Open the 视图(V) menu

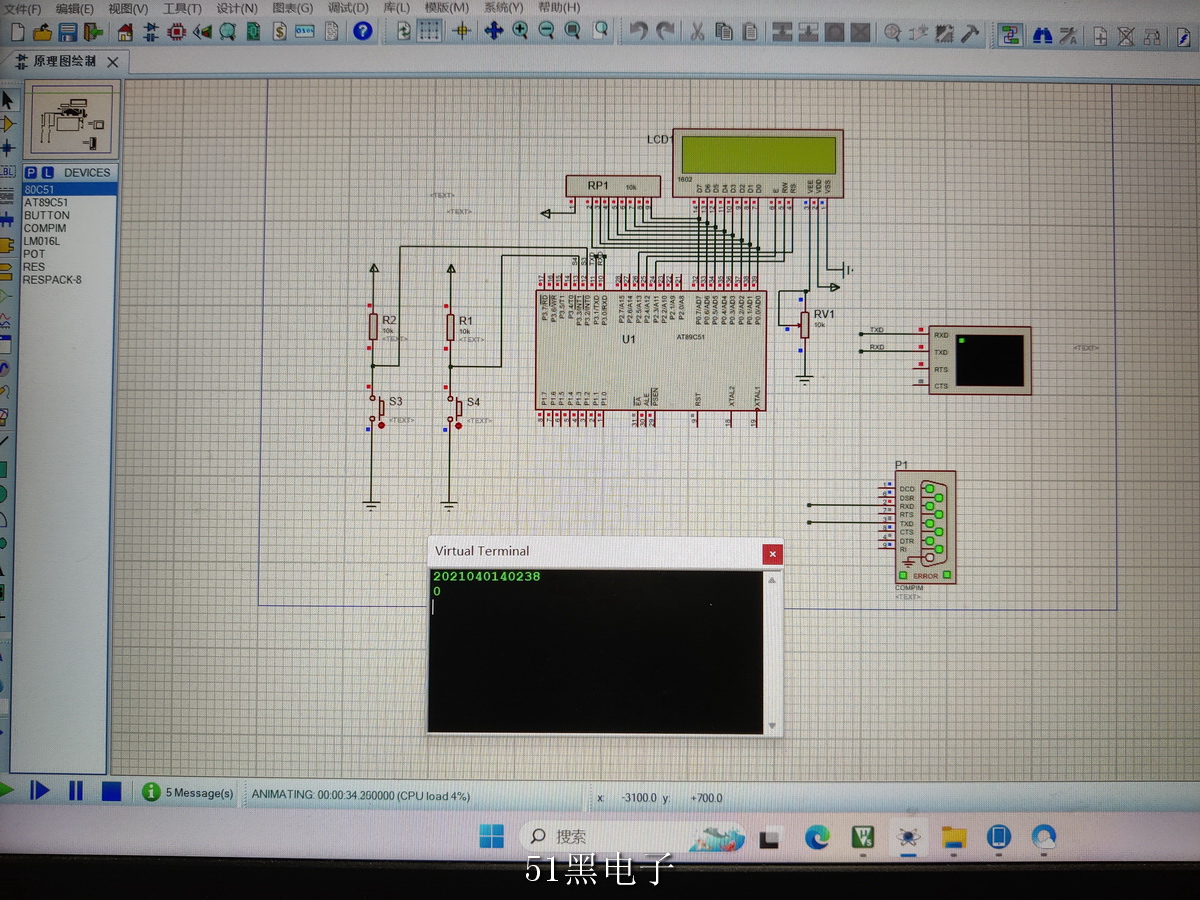(128, 8)
